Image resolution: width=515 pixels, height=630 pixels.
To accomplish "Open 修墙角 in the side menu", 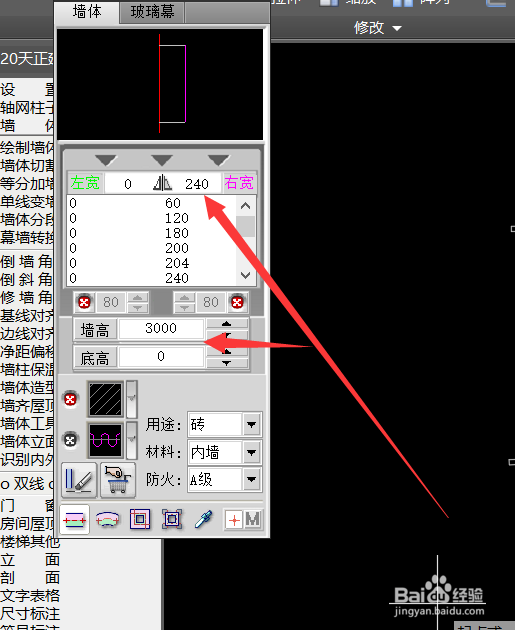I will click(x=27, y=298).
